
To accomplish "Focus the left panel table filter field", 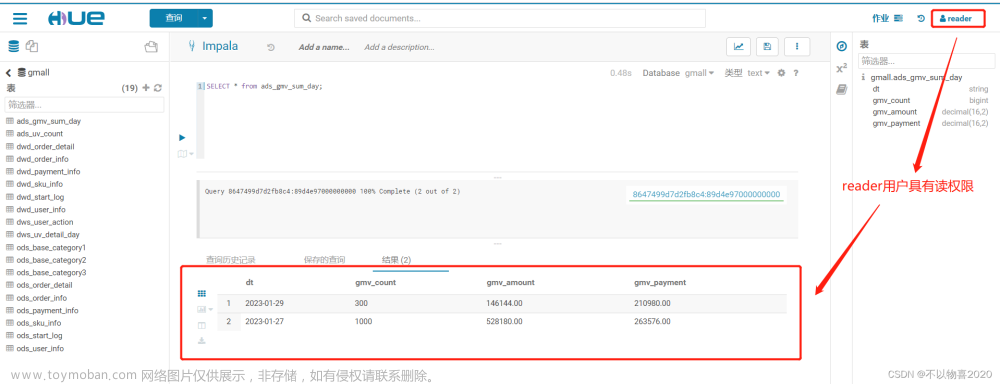I will pyautogui.click(x=84, y=105).
